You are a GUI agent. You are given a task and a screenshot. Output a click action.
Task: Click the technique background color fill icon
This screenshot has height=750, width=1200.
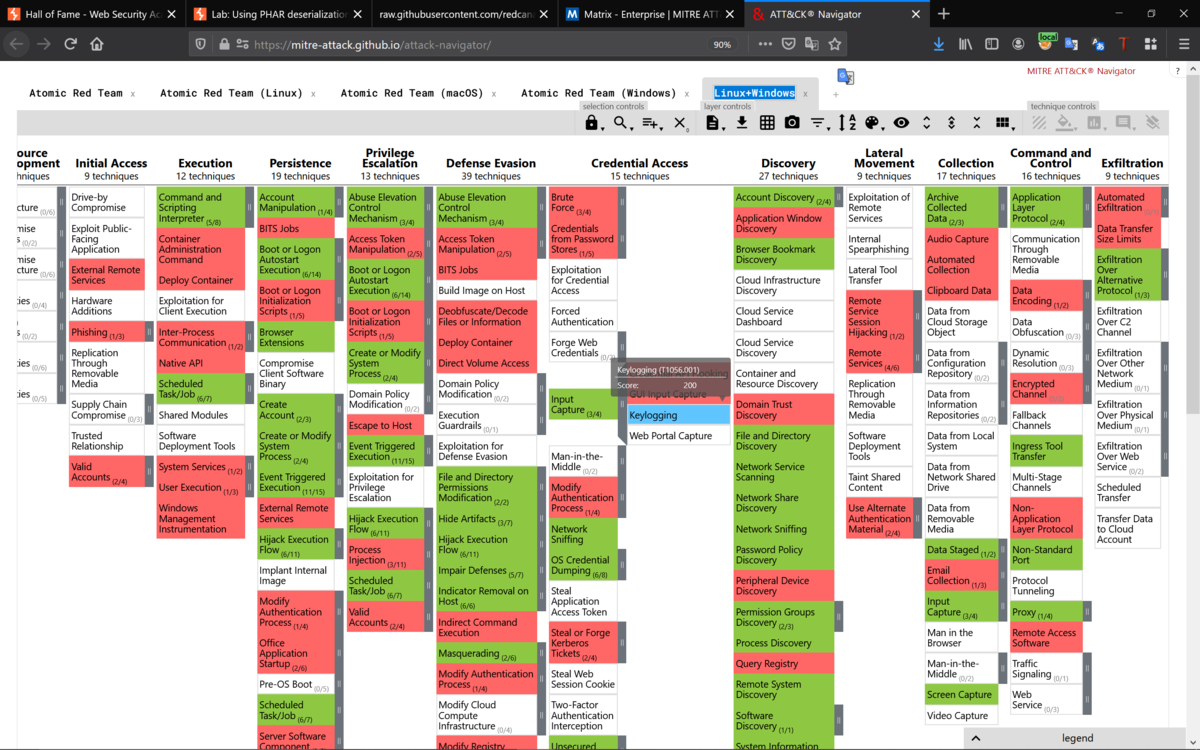tap(1066, 123)
